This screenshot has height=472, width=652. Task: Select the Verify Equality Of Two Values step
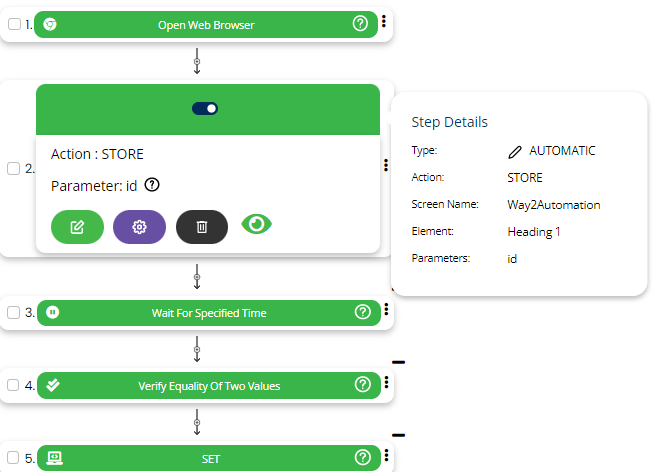click(208, 386)
